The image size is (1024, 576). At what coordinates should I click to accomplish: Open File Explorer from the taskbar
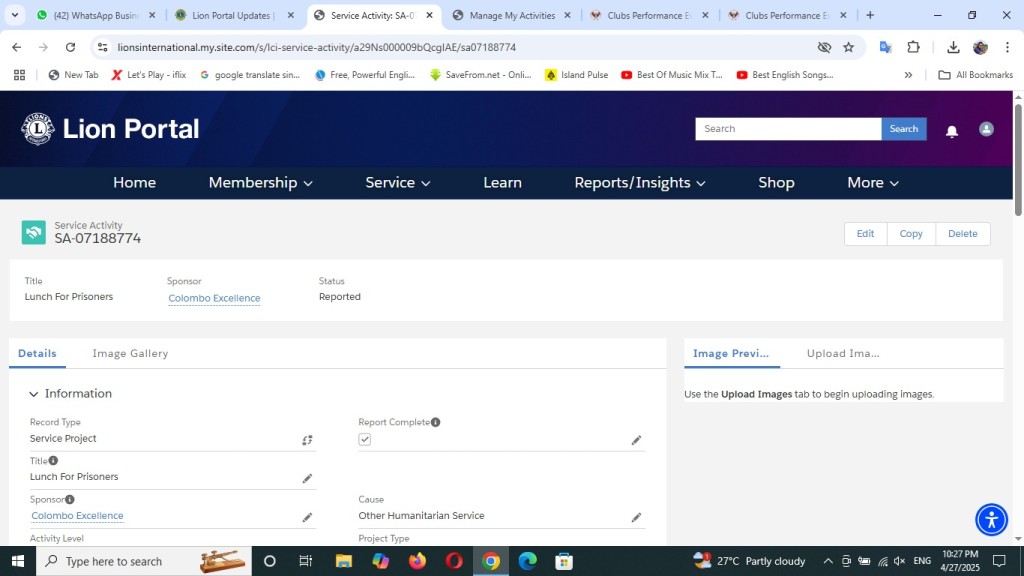[x=344, y=561]
